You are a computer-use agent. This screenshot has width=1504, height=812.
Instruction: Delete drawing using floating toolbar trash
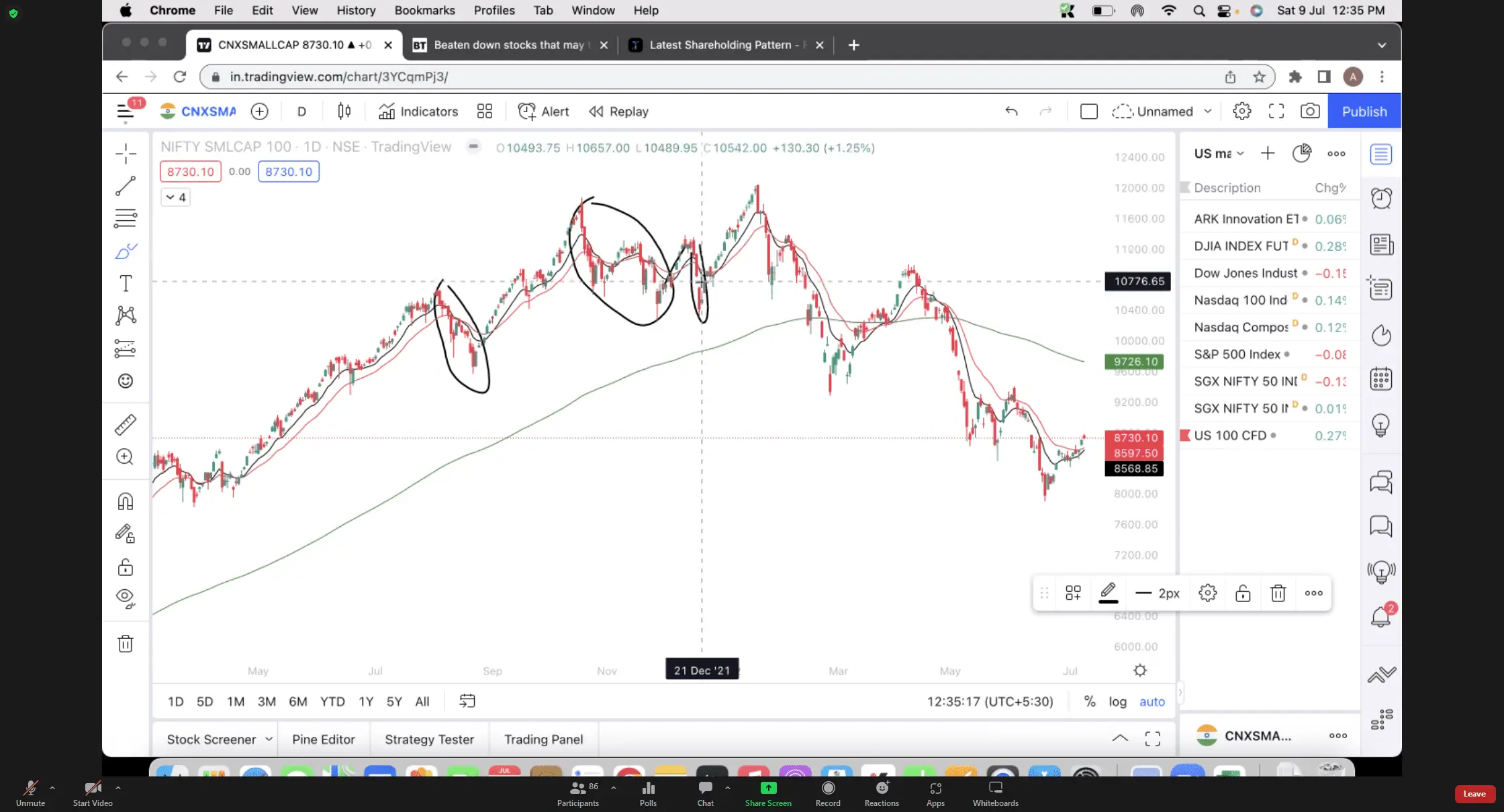coord(1278,593)
